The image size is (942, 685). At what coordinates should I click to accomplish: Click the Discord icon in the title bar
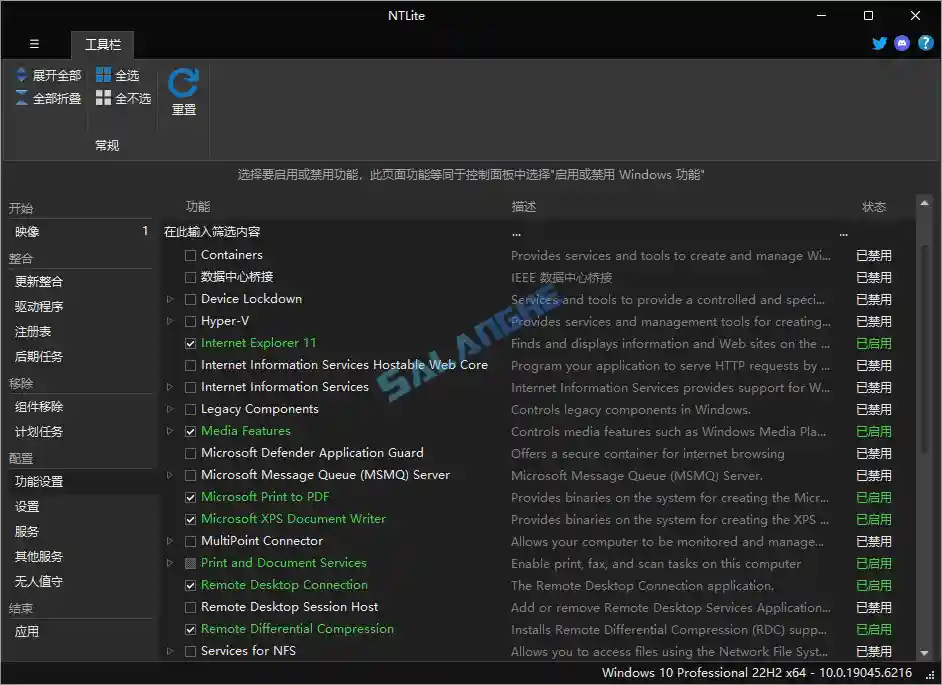tap(902, 43)
